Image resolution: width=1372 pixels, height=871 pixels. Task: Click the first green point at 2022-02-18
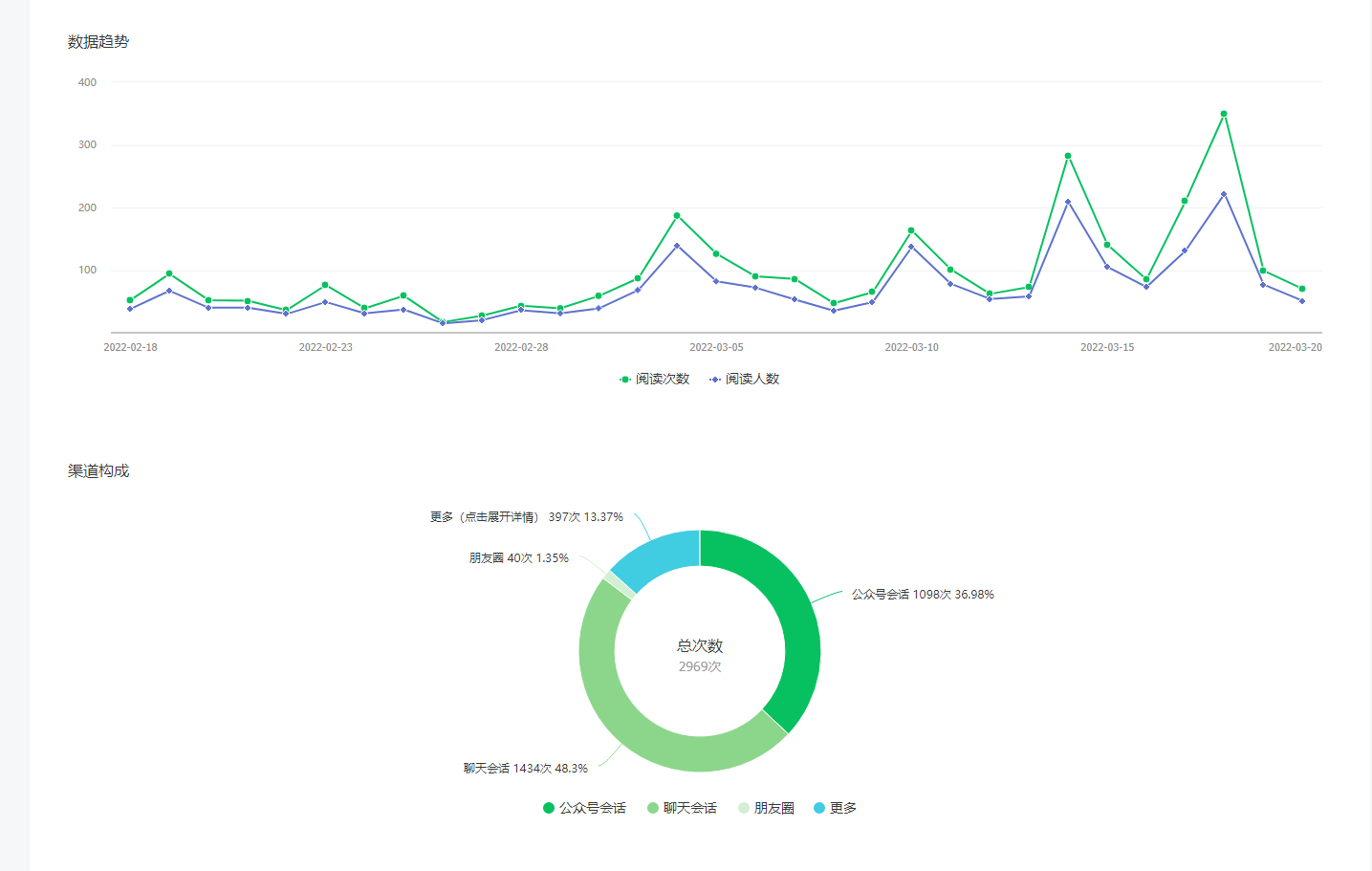tap(130, 300)
